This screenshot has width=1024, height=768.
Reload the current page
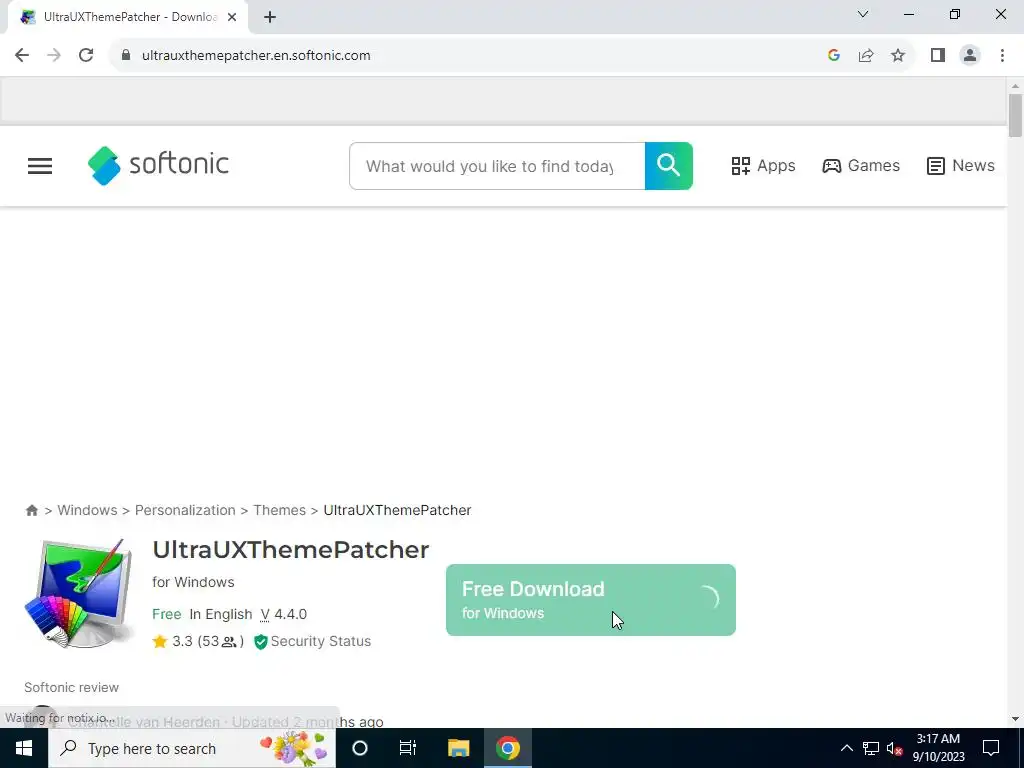[x=86, y=56]
